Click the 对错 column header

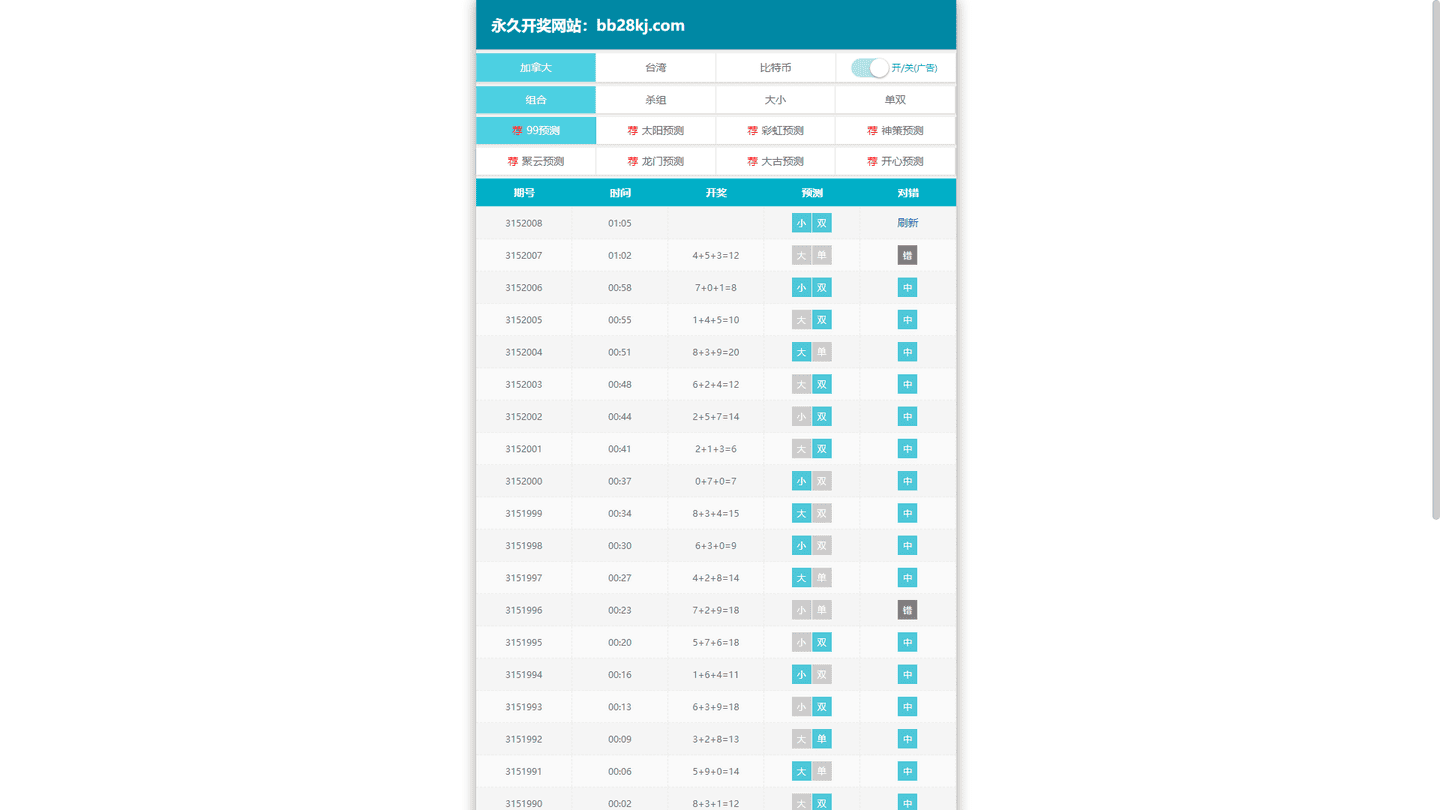pyautogui.click(x=908, y=193)
